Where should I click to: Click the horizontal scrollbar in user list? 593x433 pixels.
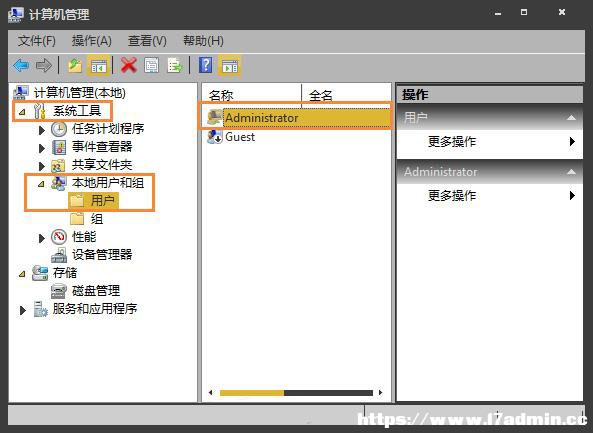click(295, 393)
